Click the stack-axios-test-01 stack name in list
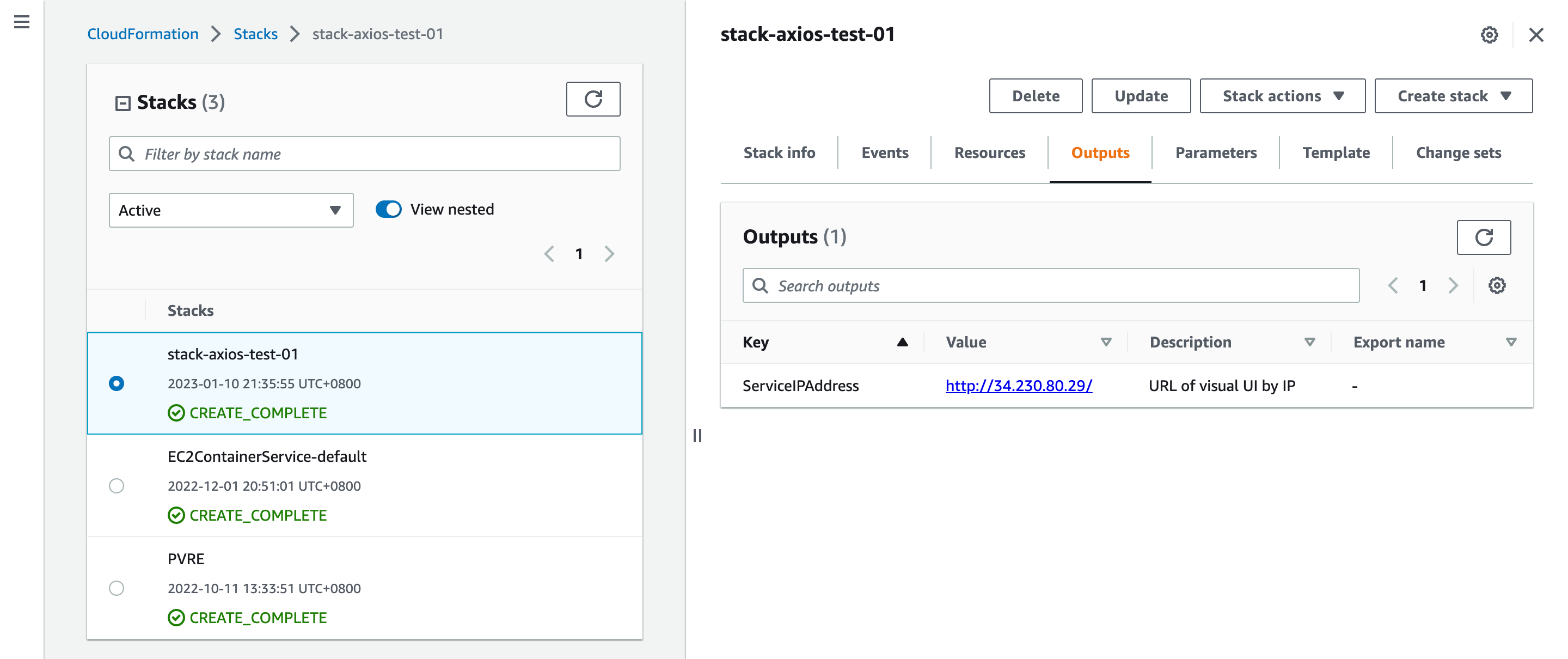1568x659 pixels. coord(232,354)
